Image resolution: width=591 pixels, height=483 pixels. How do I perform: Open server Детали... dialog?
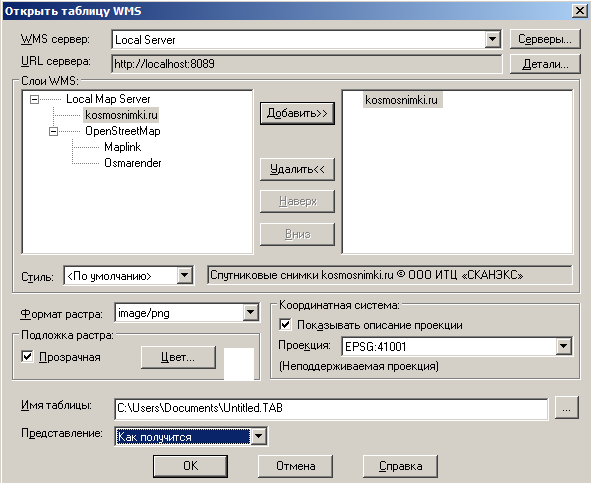(545, 64)
